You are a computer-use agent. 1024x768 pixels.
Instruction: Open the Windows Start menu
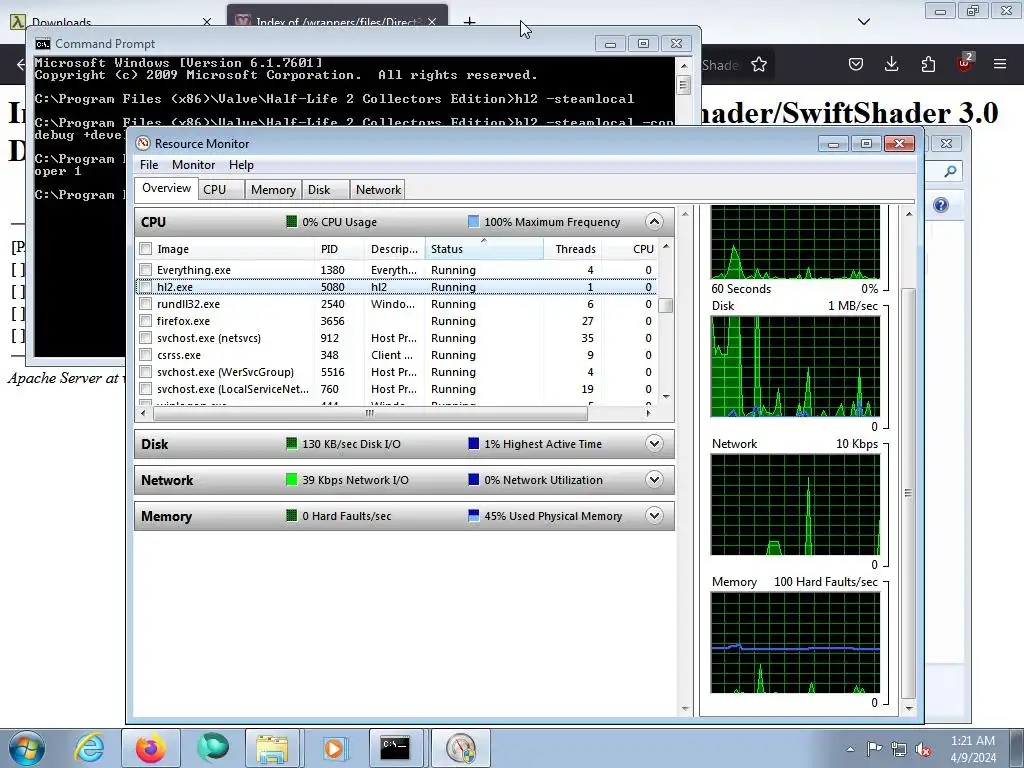pyautogui.click(x=26, y=748)
